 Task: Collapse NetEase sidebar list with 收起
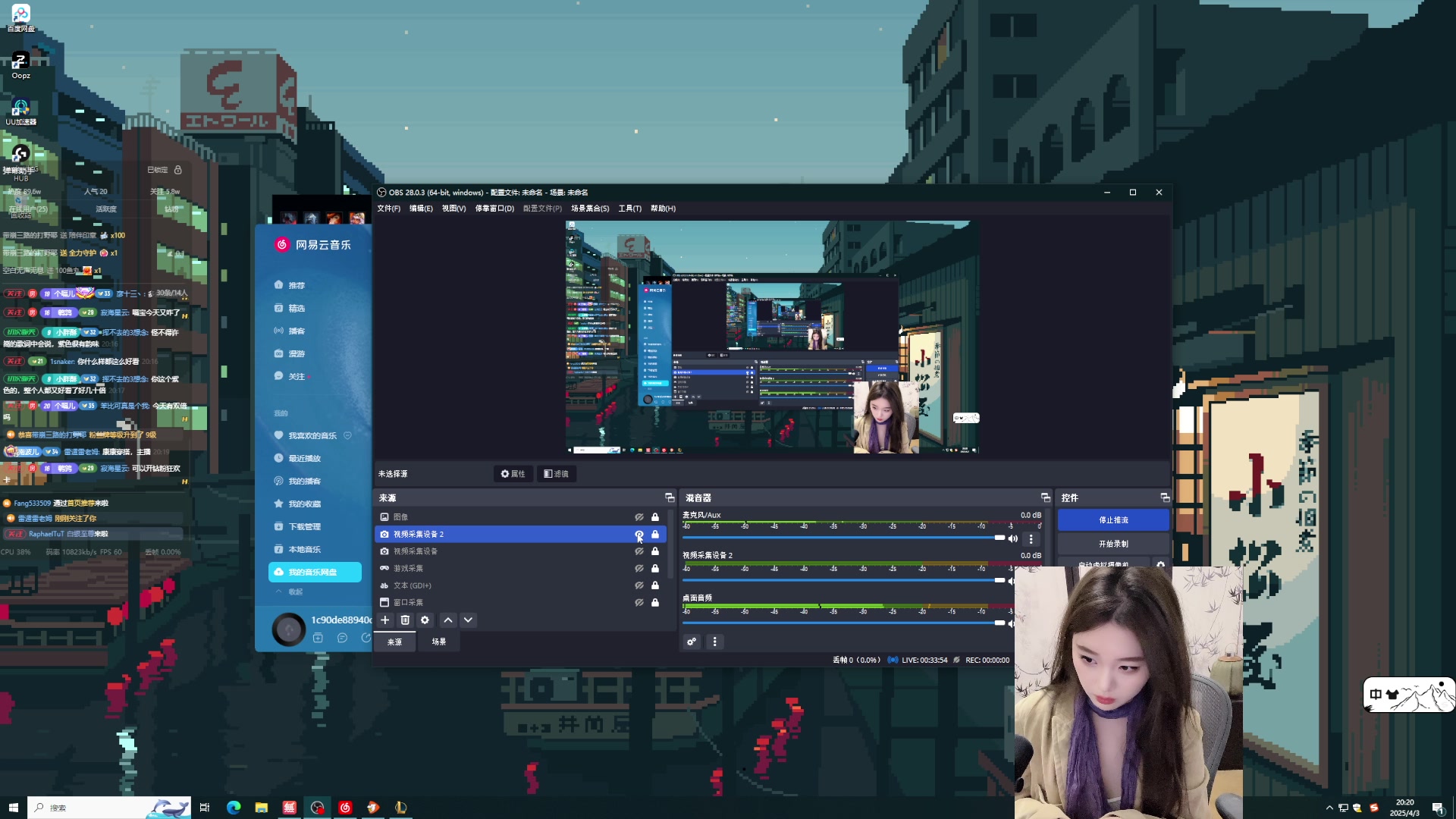290,592
